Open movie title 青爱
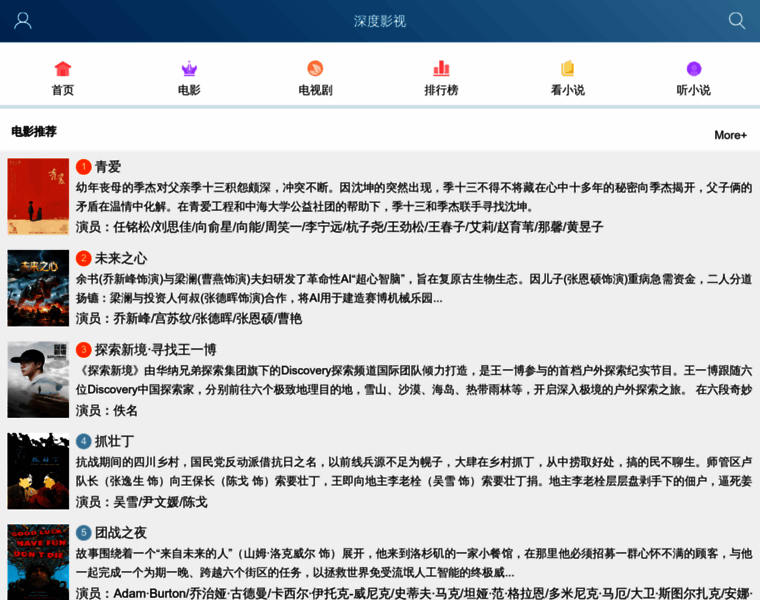Screen dimensions: 760x600 tap(108, 167)
